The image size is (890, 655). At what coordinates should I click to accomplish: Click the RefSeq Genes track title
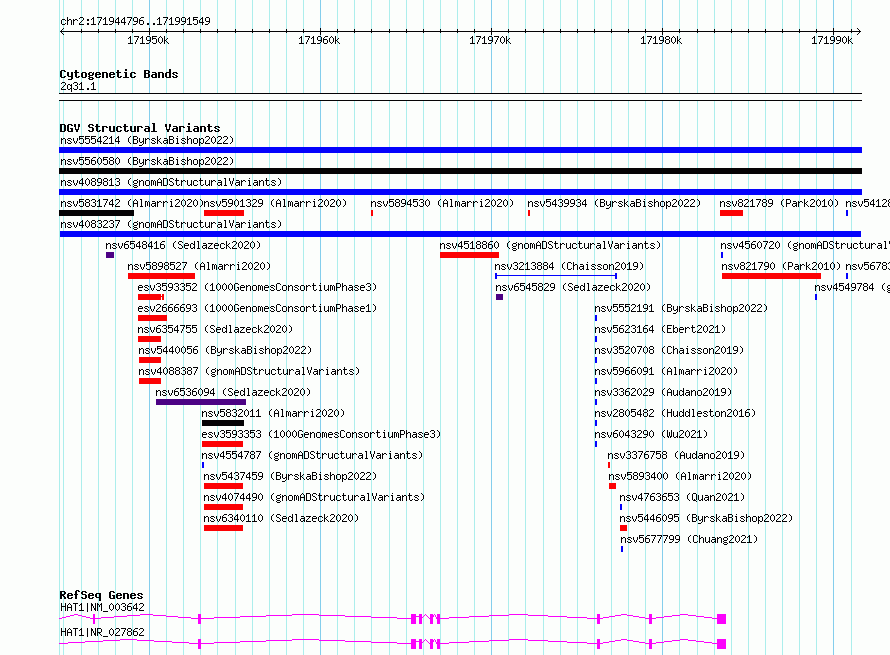point(101,595)
